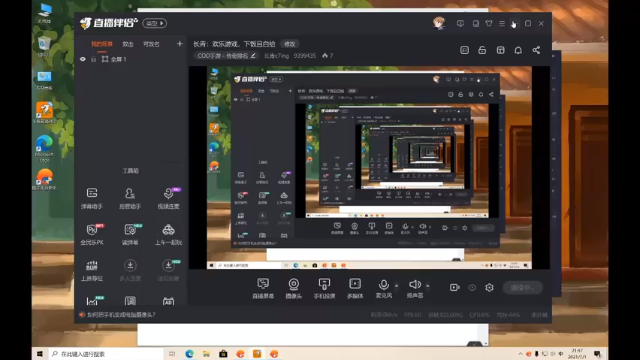The width and height of the screenshot is (640, 360).
Task: Add a new scene with plus button
Action: (x=180, y=44)
